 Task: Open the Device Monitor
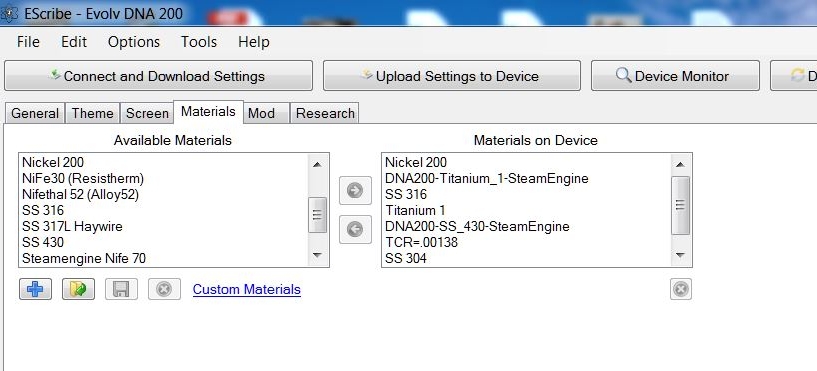675,76
